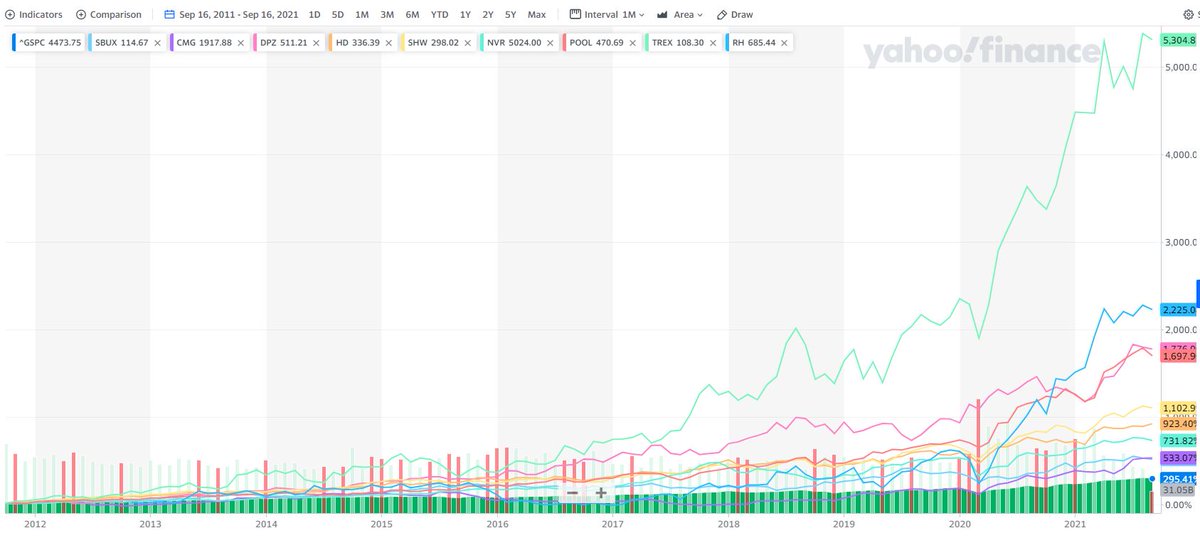Click the CMG 1917.88 ticker label
The image size is (1200, 538).
coord(204,43)
